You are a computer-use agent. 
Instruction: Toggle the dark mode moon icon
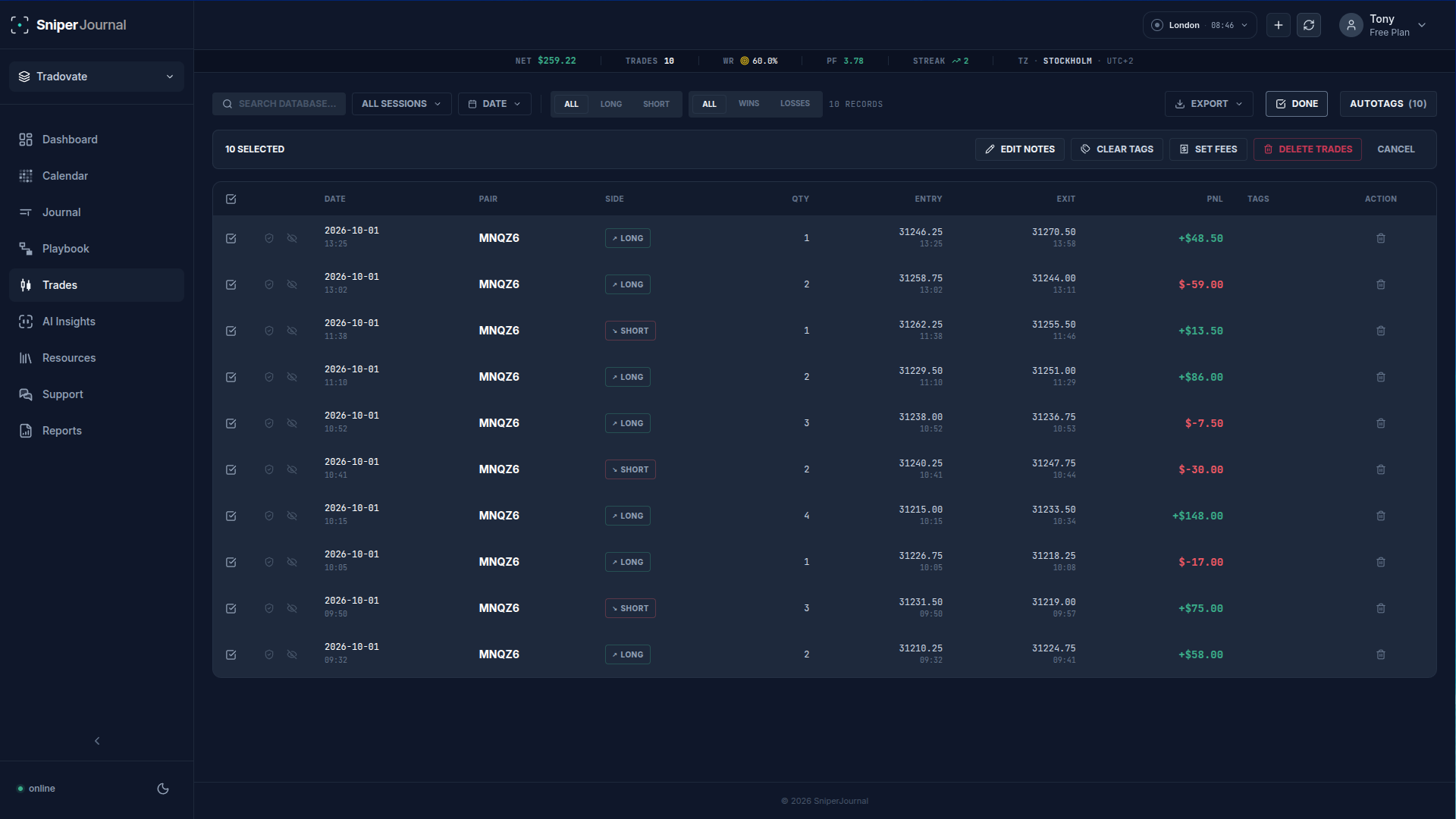[163, 789]
